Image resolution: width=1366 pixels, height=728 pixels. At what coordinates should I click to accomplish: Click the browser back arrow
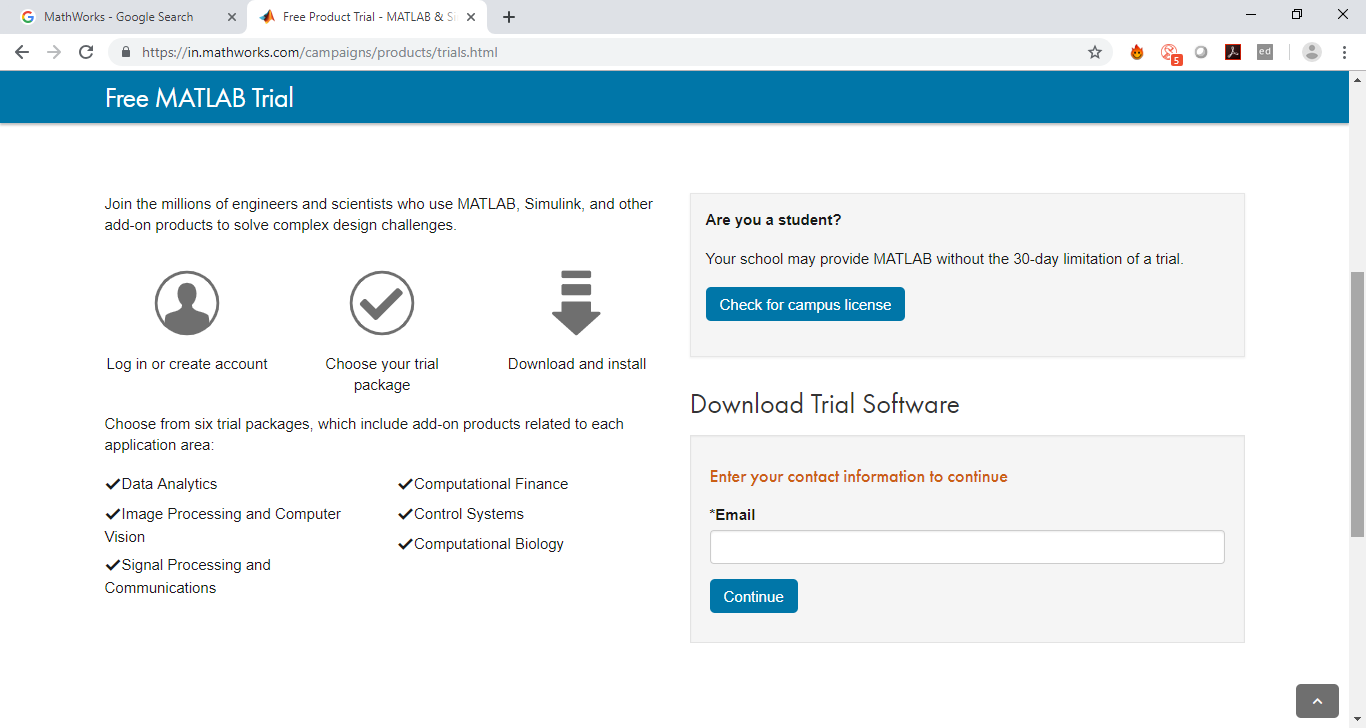click(22, 52)
